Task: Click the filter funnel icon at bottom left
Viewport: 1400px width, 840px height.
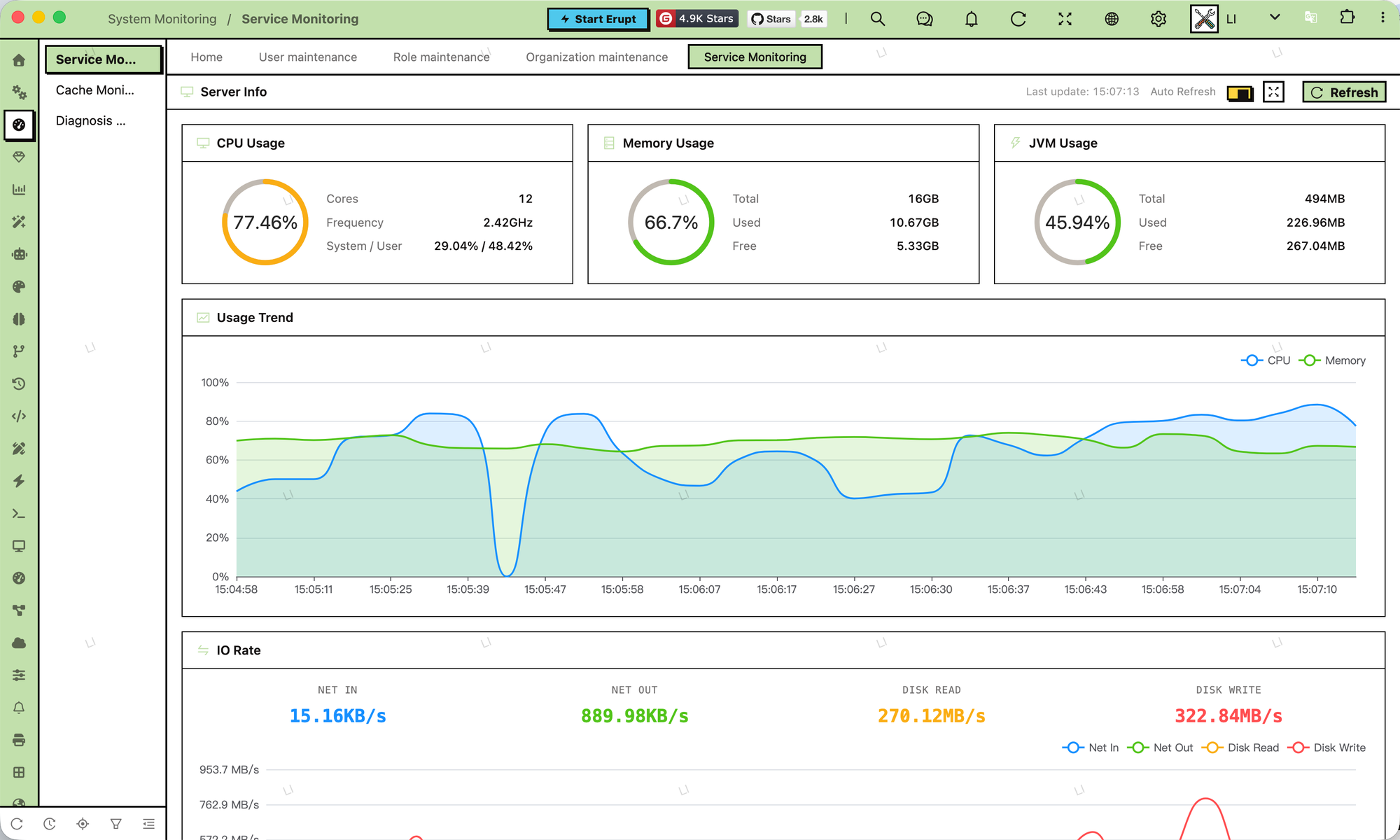Action: [x=116, y=824]
